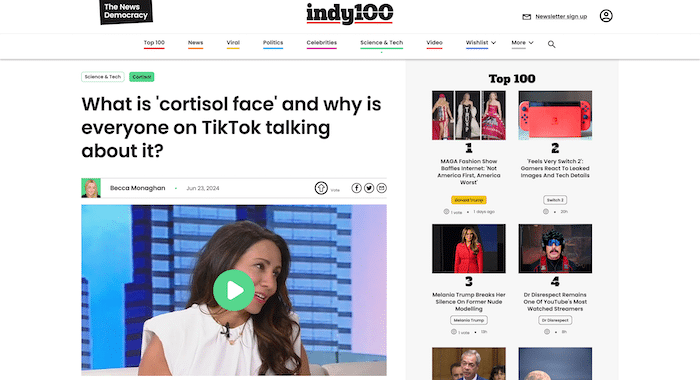Vote icon under MAGA Fashion Show story
The image size is (700, 380).
pyautogui.click(x=446, y=212)
